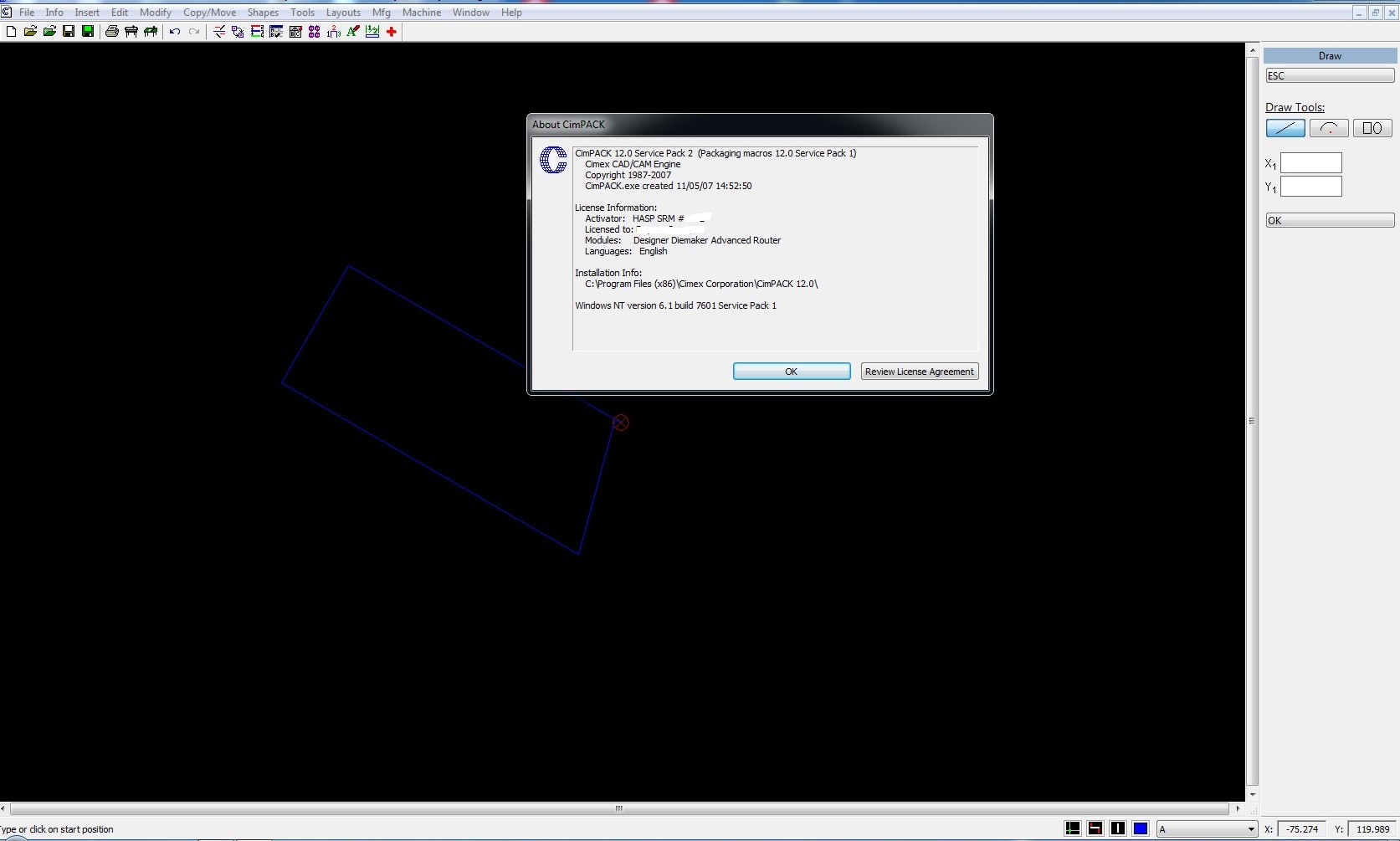Viewport: 1400px width, 841px height.
Task: Click the red plus cross icon
Action: pos(392,31)
